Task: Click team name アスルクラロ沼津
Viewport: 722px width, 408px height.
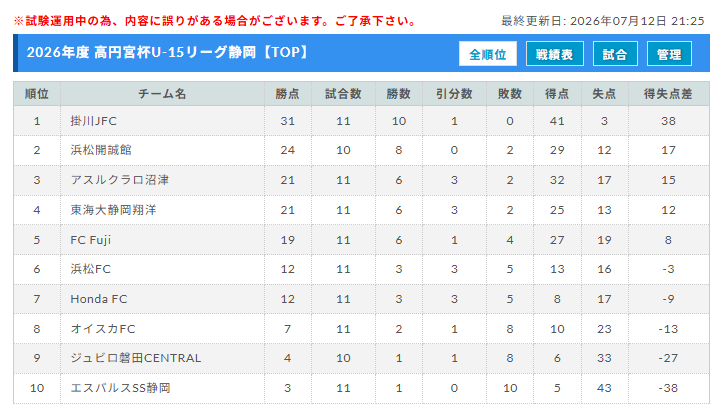Action: pyautogui.click(x=119, y=180)
